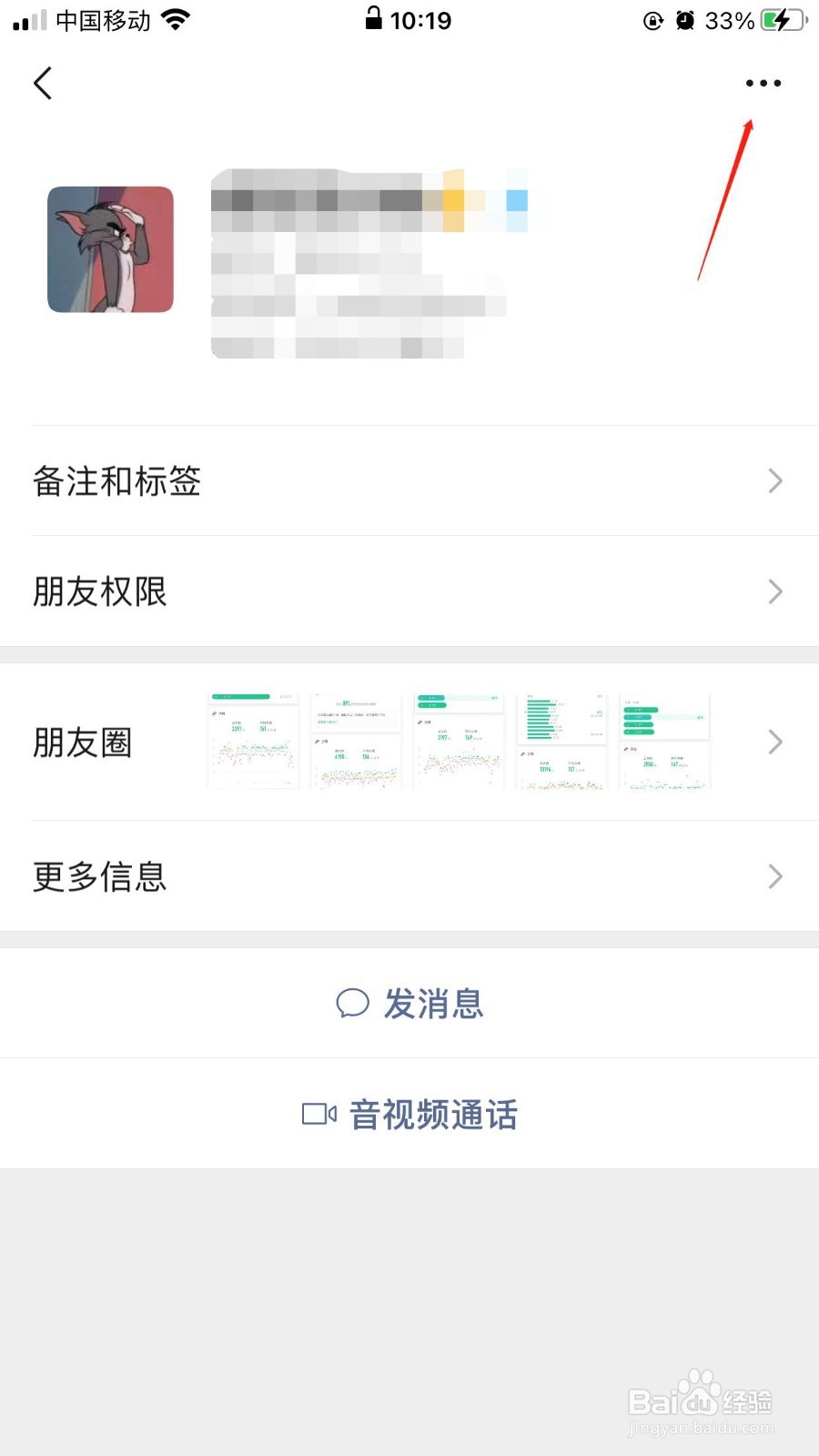Open 备注和标签 menu item
Image resolution: width=819 pixels, height=1456 pixels.
point(116,480)
